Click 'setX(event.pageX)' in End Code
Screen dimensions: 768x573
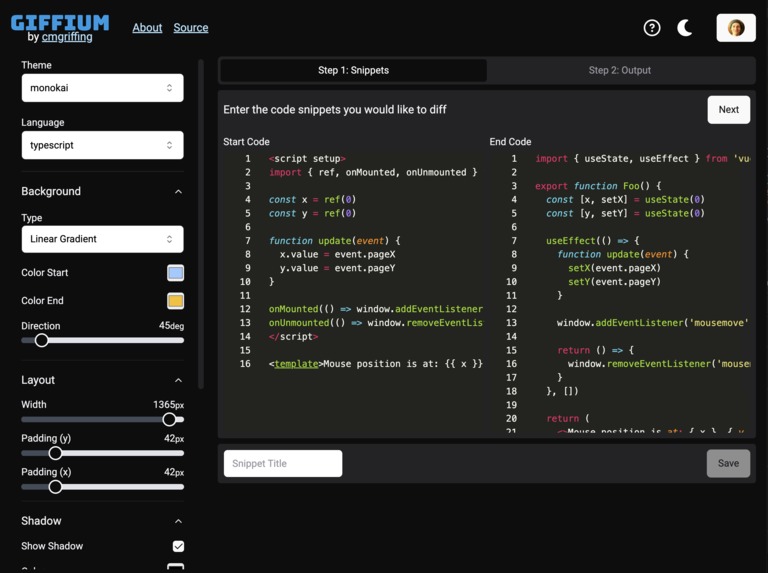[614, 268]
